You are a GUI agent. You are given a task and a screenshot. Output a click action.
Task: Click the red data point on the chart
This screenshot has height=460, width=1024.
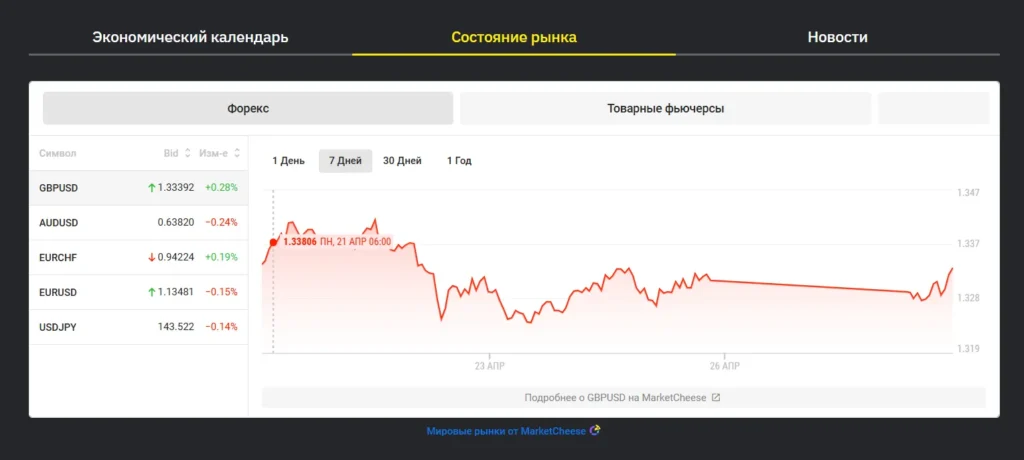pos(273,241)
